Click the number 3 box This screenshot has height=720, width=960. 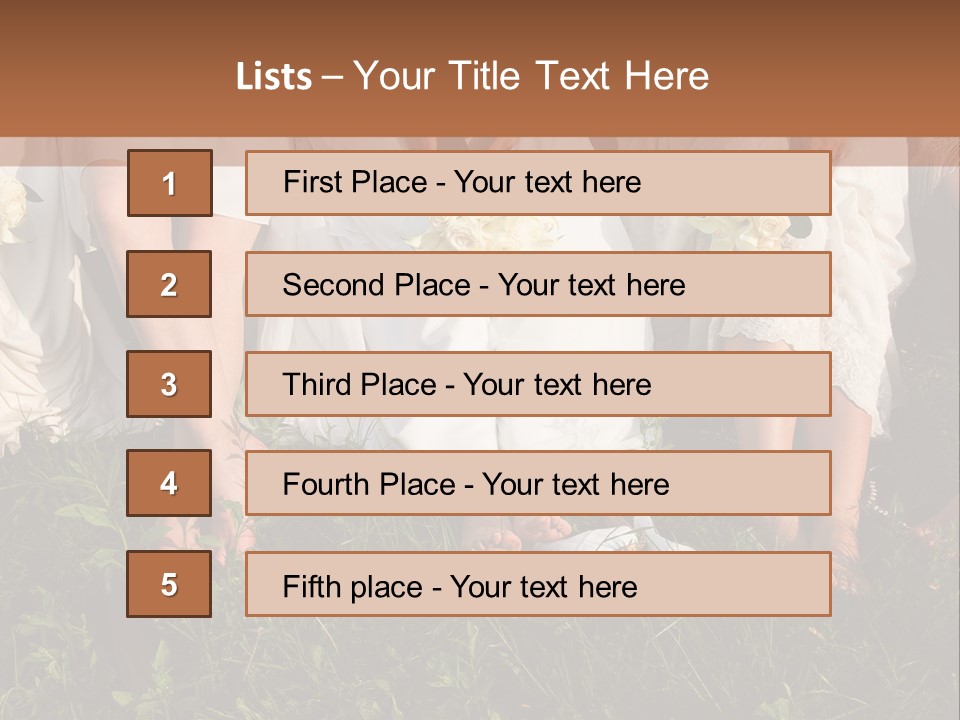tap(169, 384)
